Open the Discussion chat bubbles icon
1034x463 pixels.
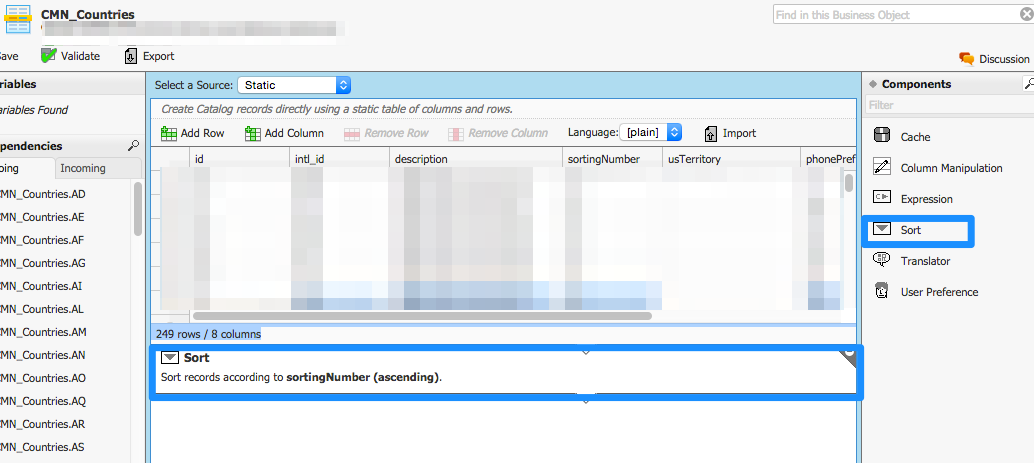coord(967,59)
